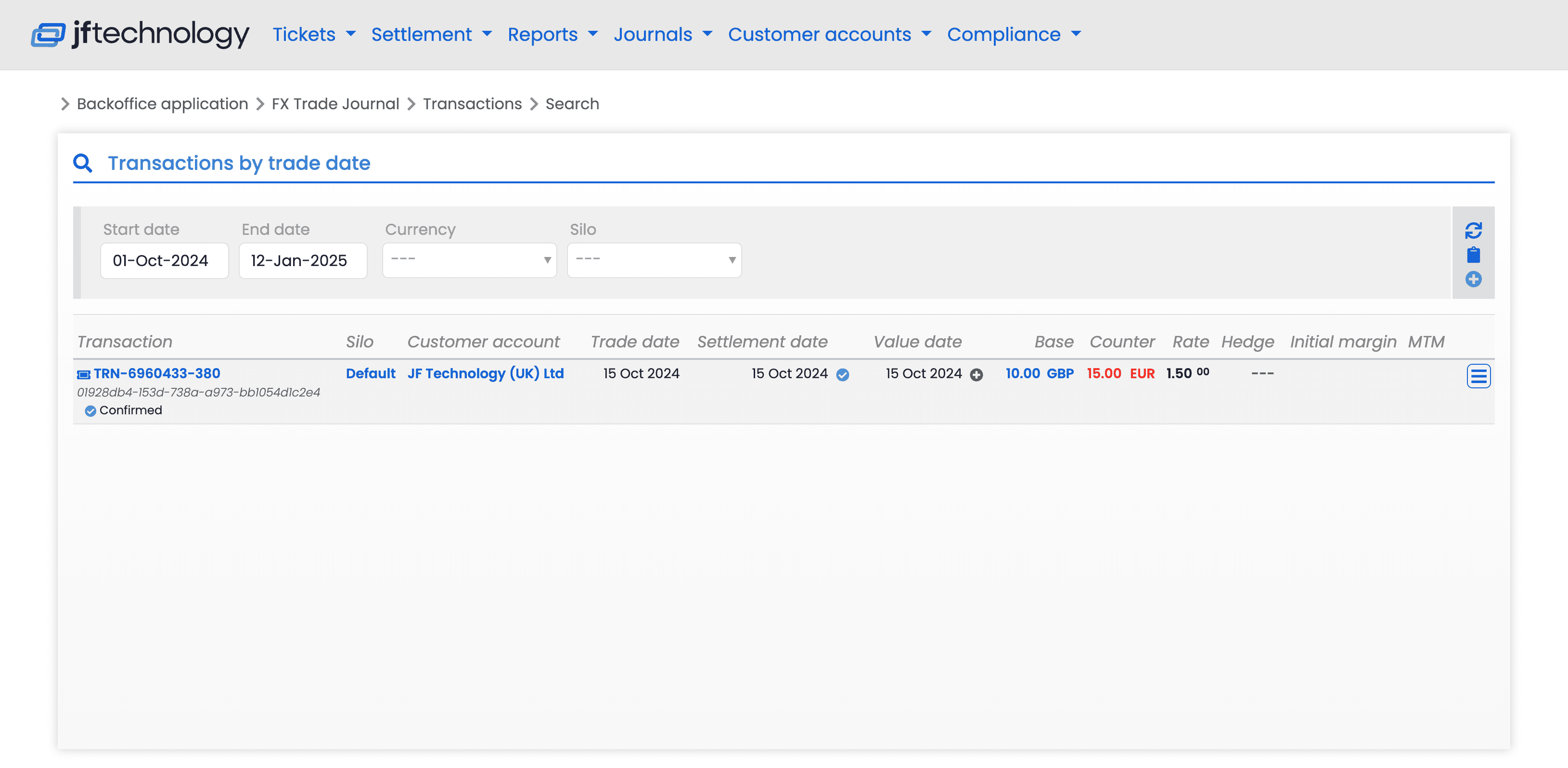
Task: Click the Base column header
Action: 1054,342
